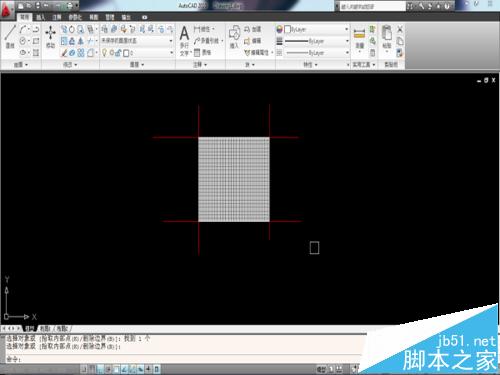Switch to the Insert (插入) ribbon tab
Viewport: 500px width, 375px height.
[41, 17]
